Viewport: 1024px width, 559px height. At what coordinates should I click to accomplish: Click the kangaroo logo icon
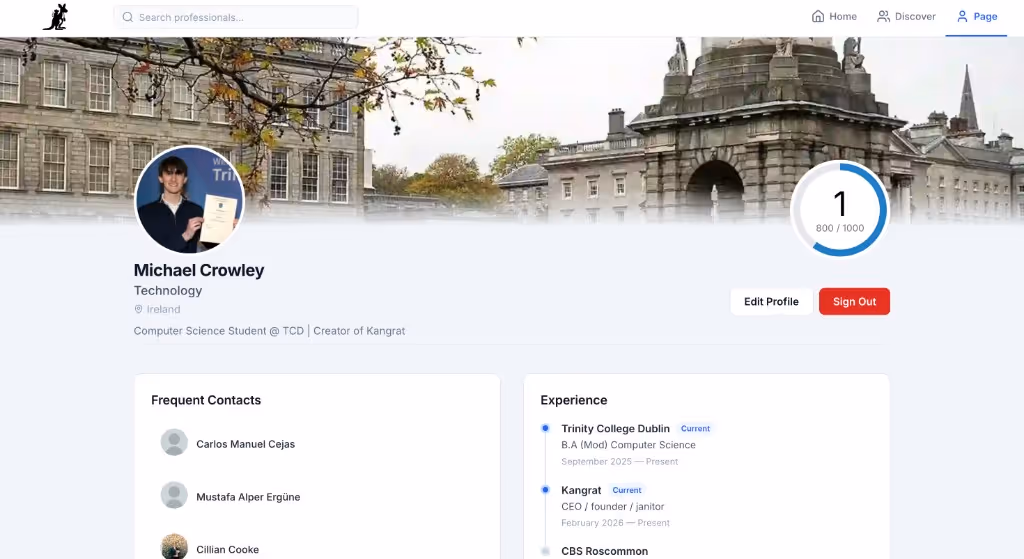pos(56,17)
